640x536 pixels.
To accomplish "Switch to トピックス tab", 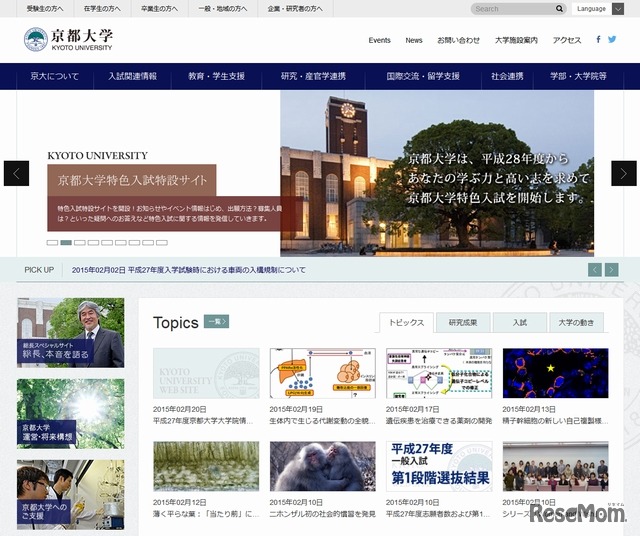I will [406, 322].
